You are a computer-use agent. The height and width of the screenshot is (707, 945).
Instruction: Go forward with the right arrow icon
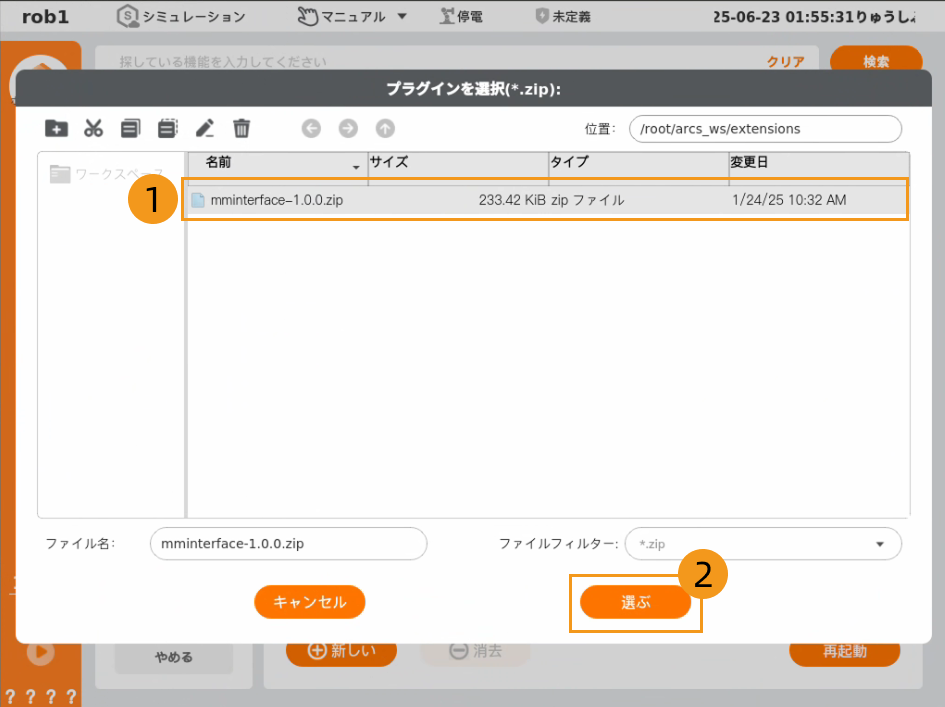348,128
